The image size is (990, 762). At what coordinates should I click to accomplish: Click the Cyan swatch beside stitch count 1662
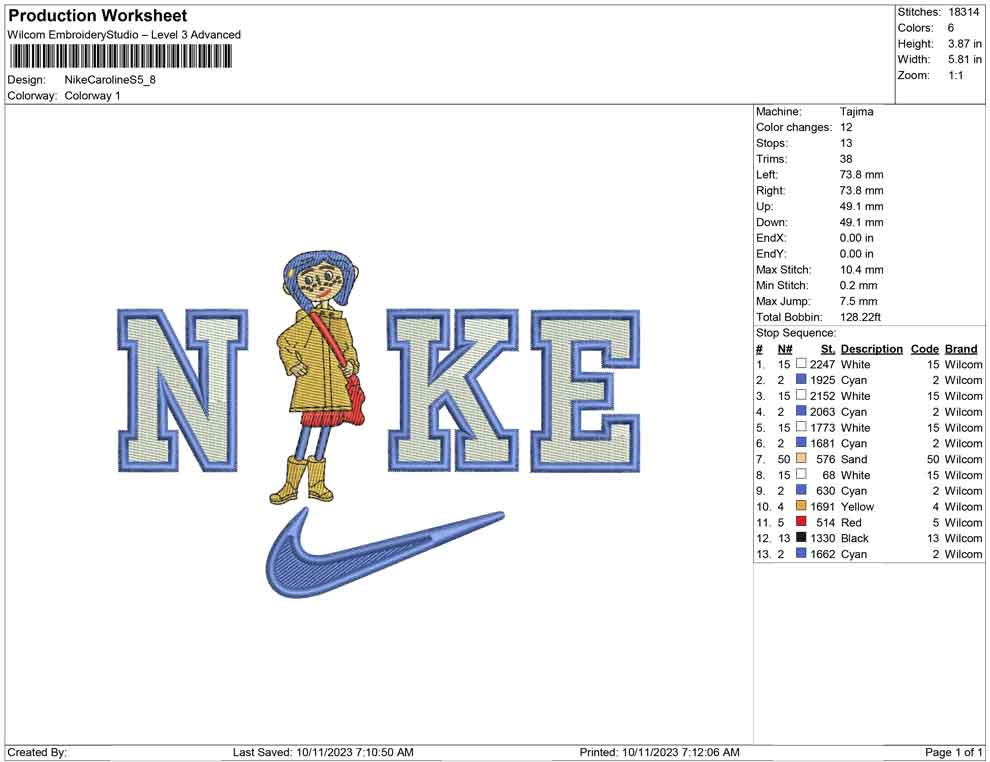(x=801, y=553)
